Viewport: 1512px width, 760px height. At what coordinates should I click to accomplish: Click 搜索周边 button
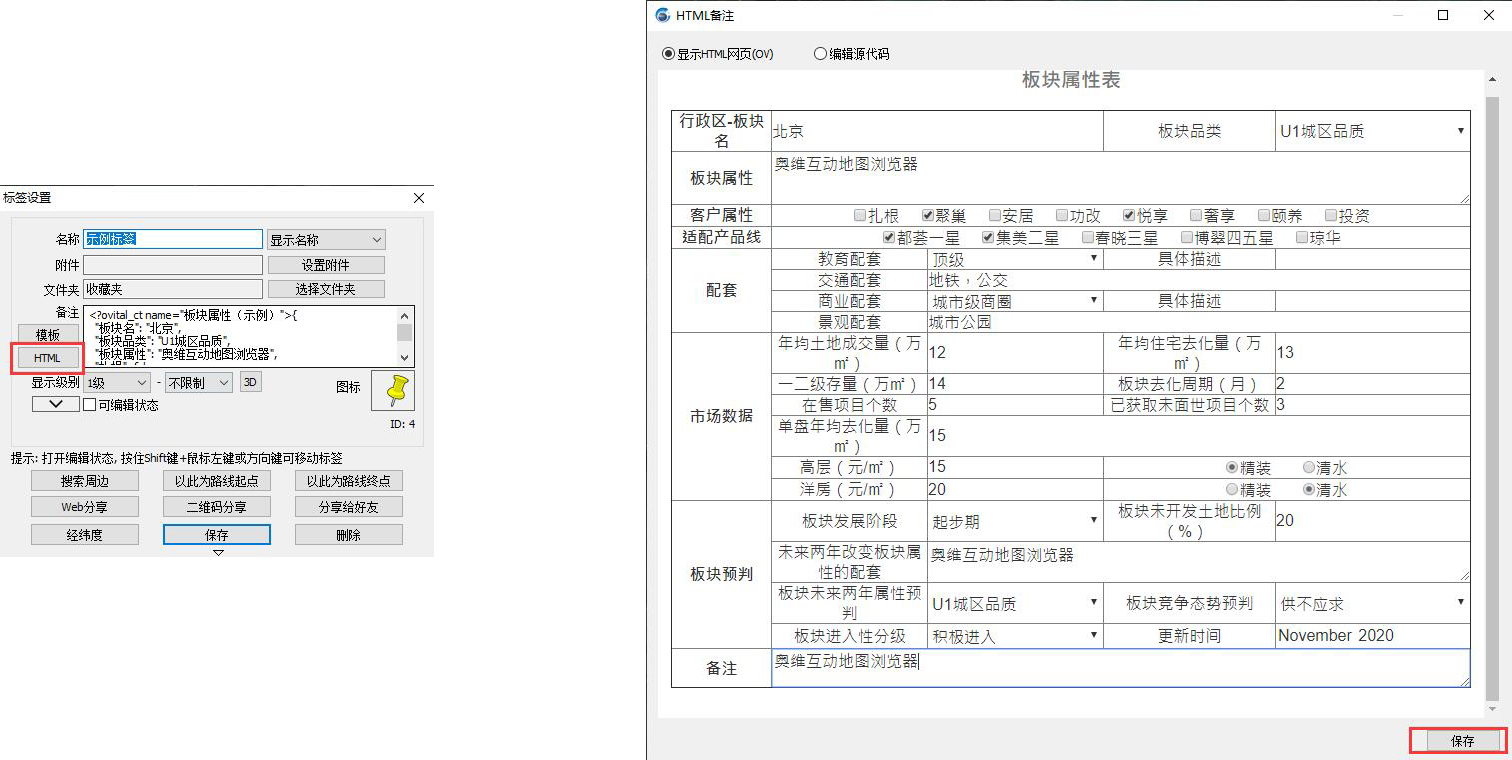85,481
